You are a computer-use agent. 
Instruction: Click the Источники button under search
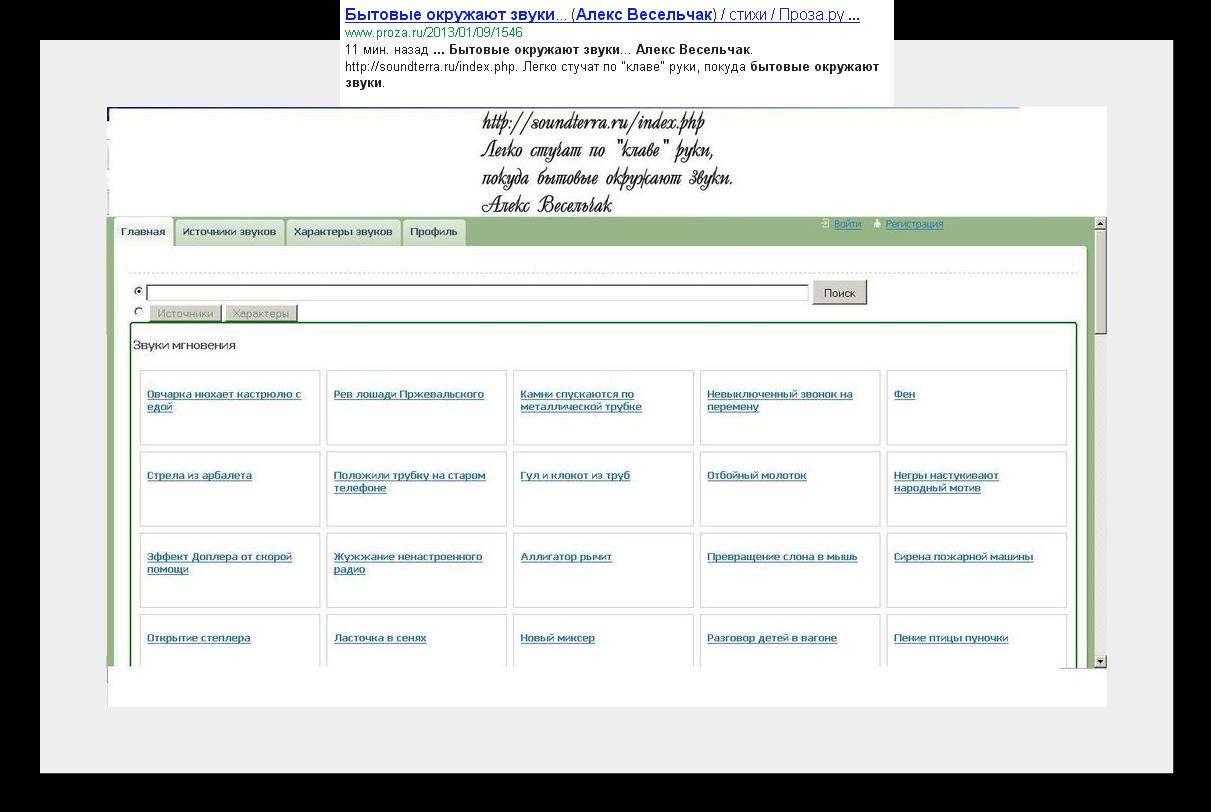(x=185, y=314)
